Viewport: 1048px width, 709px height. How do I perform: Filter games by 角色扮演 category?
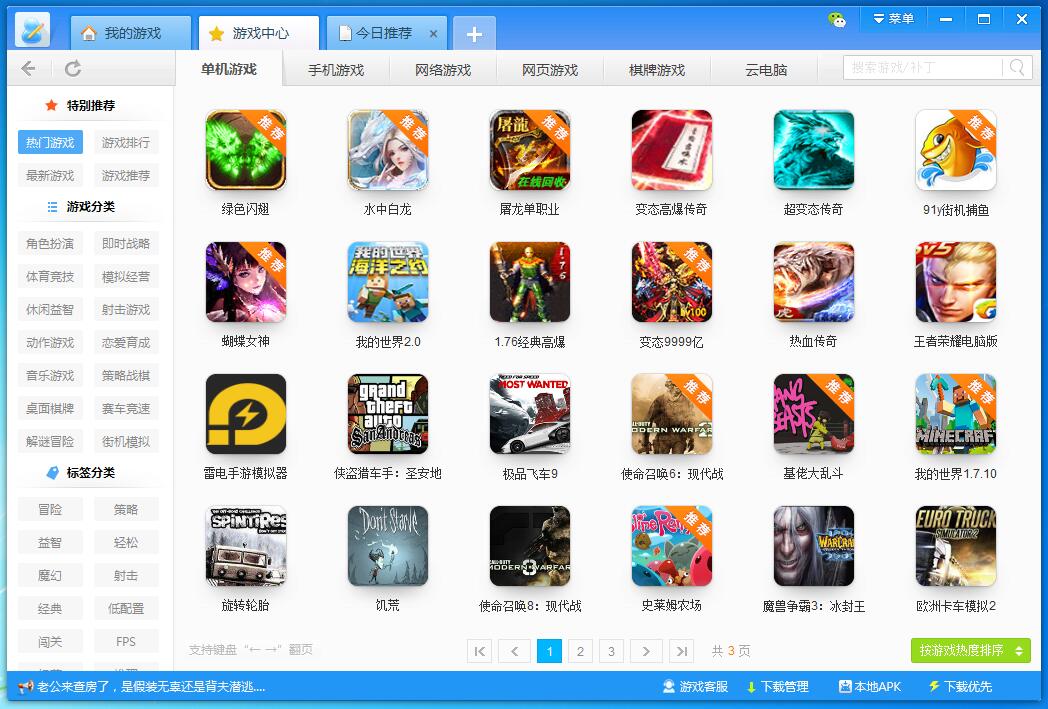50,242
